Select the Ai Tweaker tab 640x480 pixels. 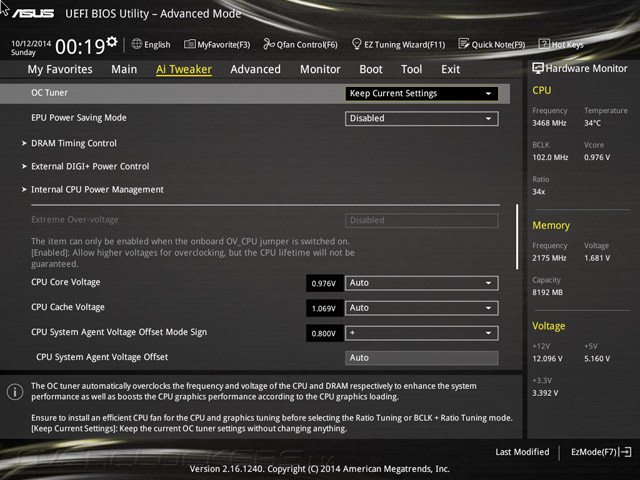click(x=184, y=69)
